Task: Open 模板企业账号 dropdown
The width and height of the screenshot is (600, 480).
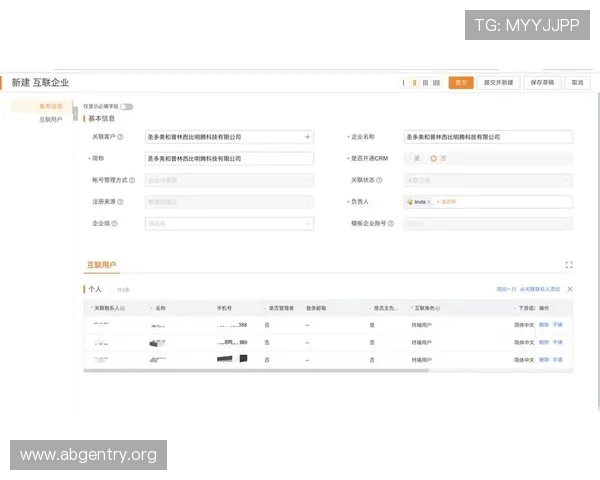Action: click(x=488, y=224)
